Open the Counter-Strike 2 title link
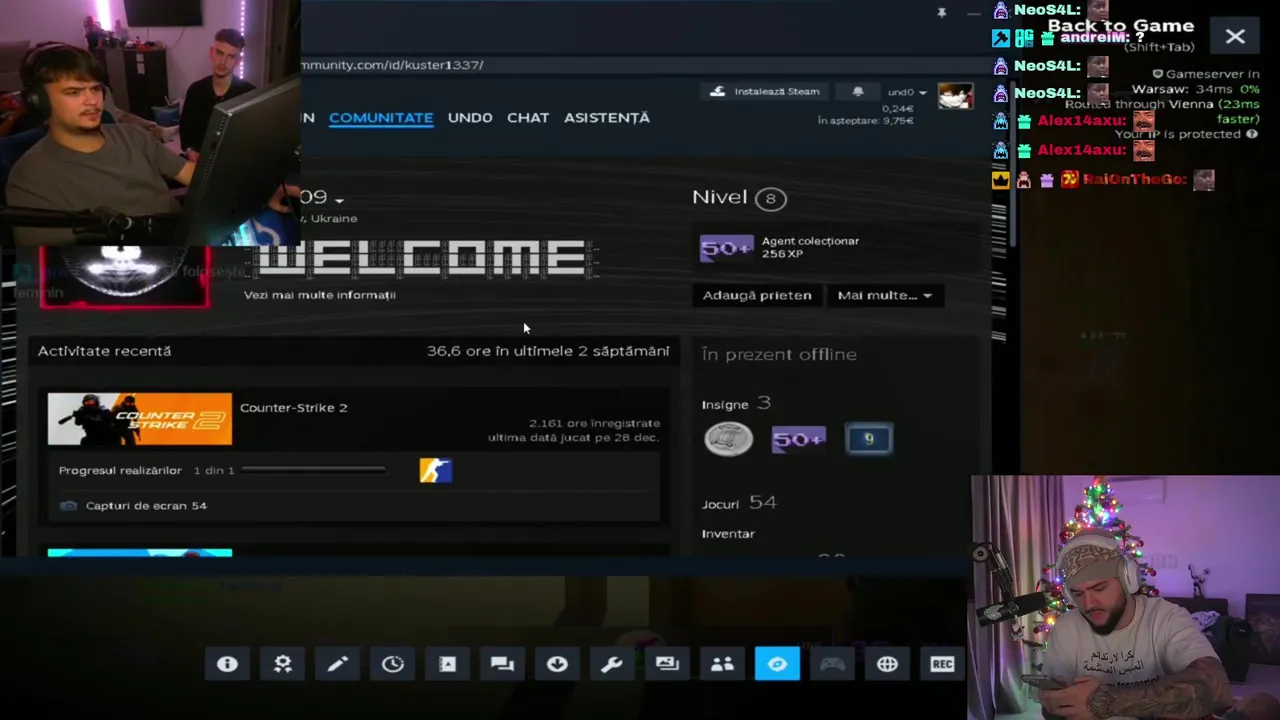 (294, 408)
